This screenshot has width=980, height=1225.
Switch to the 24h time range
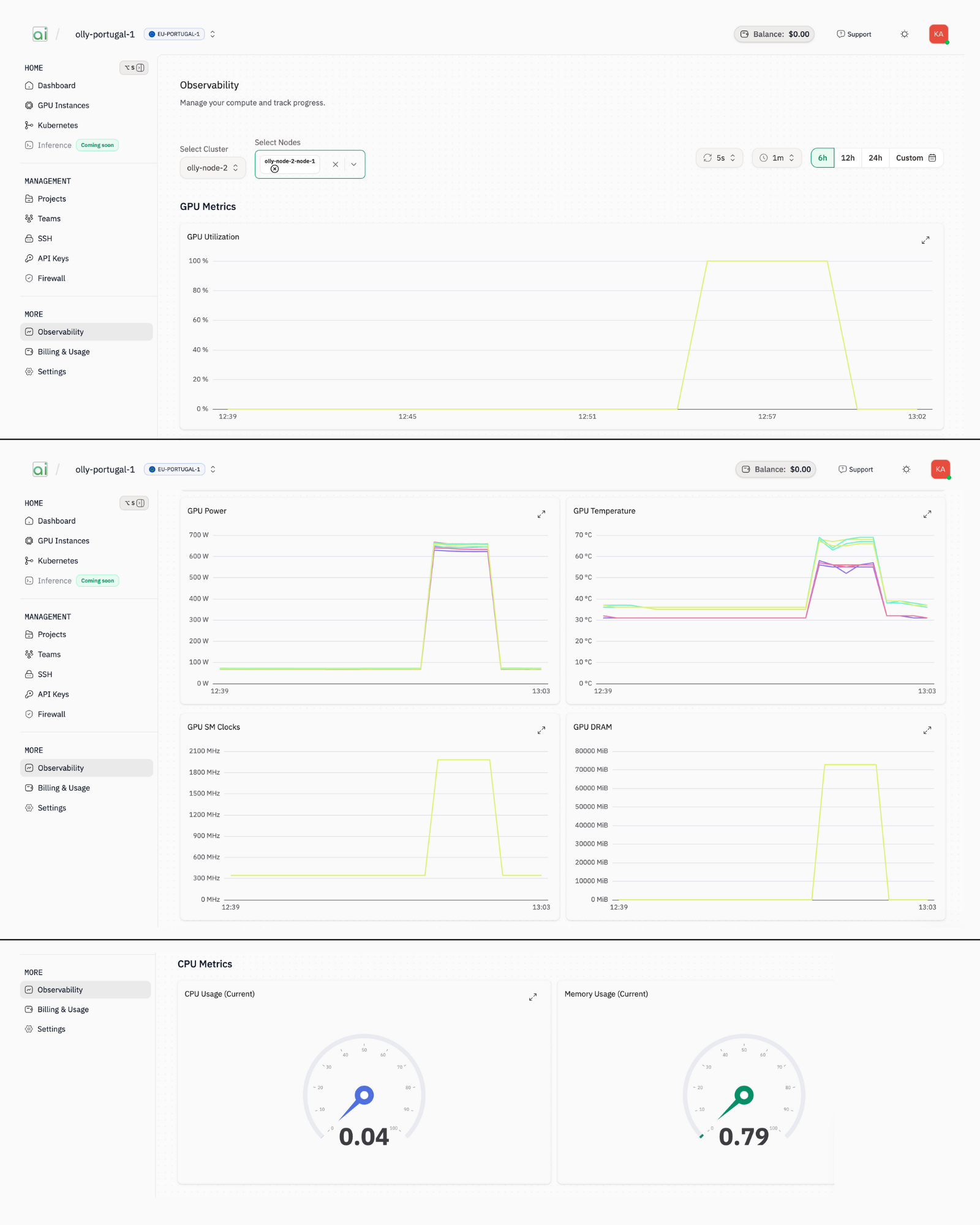(x=875, y=157)
